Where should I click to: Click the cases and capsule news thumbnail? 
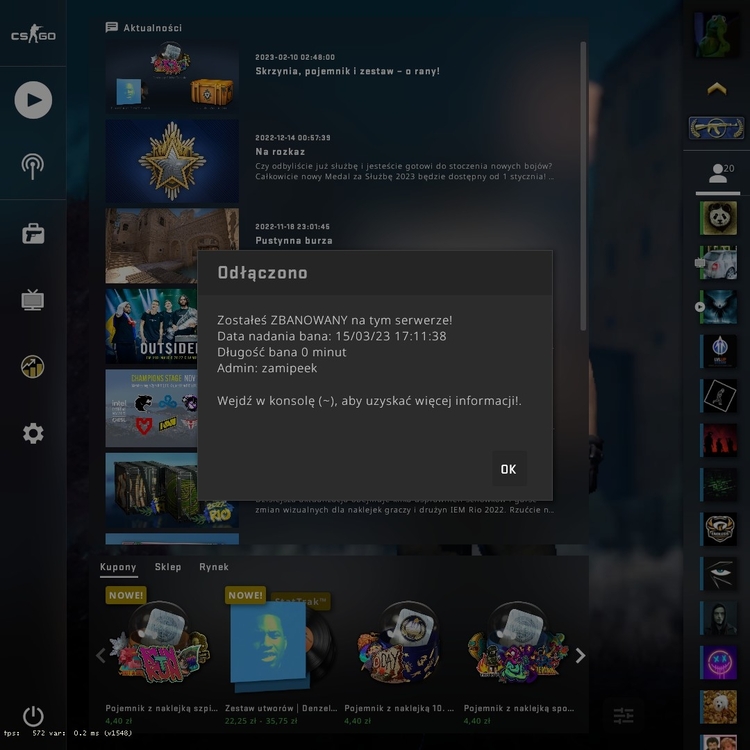click(x=172, y=76)
